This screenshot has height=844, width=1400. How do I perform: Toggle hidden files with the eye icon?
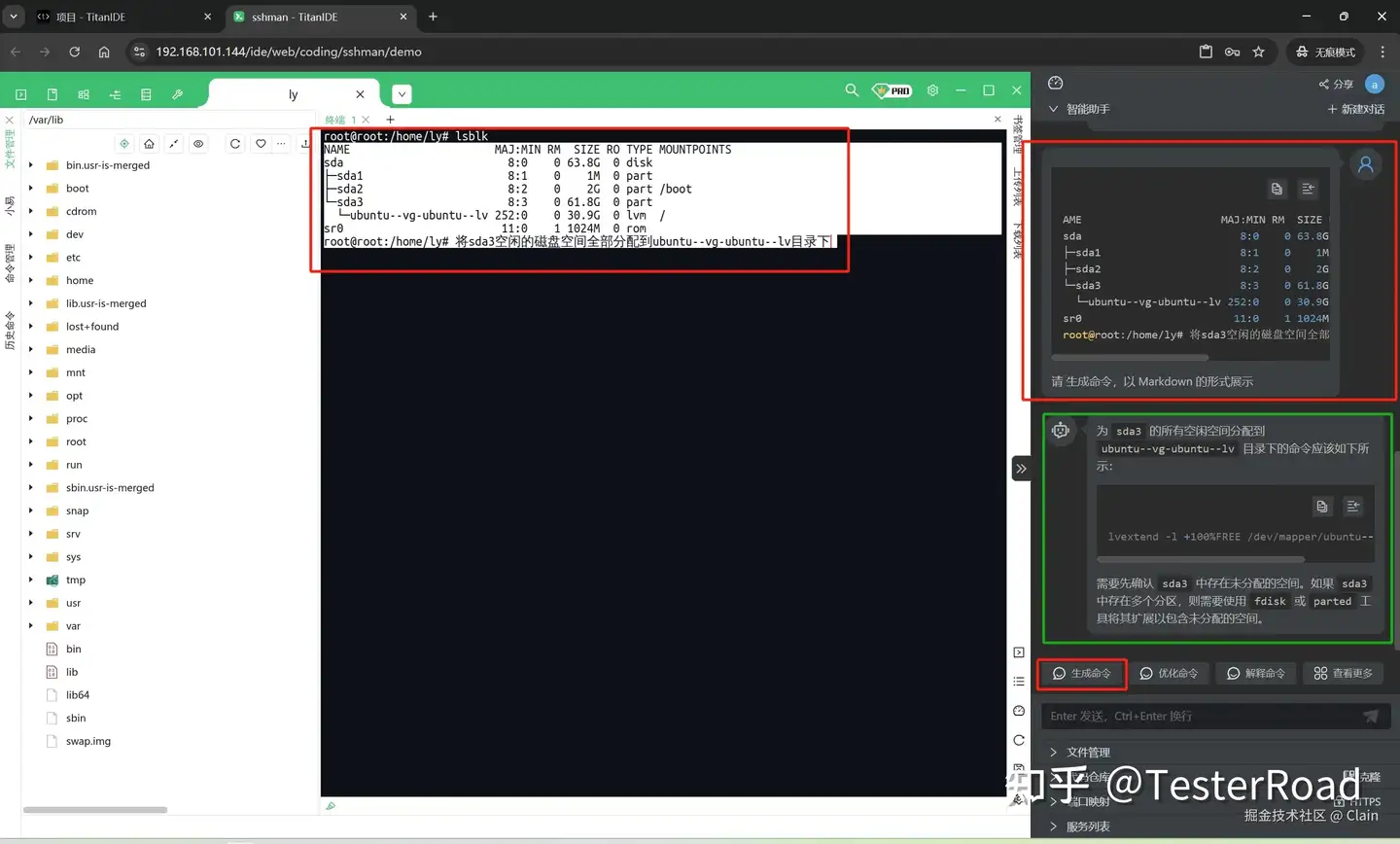(198, 143)
